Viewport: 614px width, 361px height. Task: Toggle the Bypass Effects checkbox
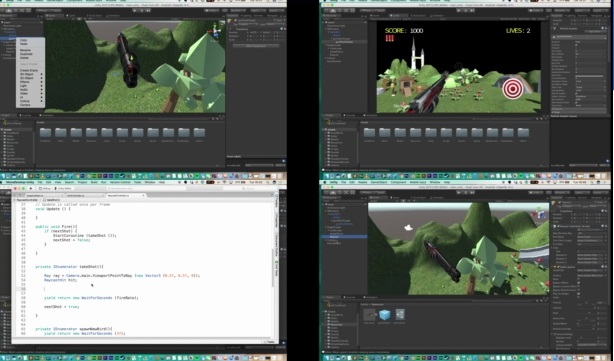coord(578,283)
